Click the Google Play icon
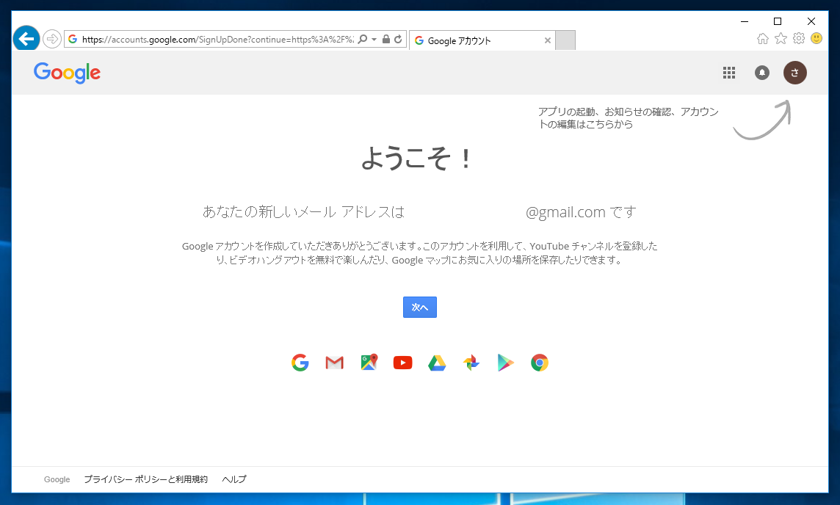This screenshot has height=505, width=840. point(505,363)
